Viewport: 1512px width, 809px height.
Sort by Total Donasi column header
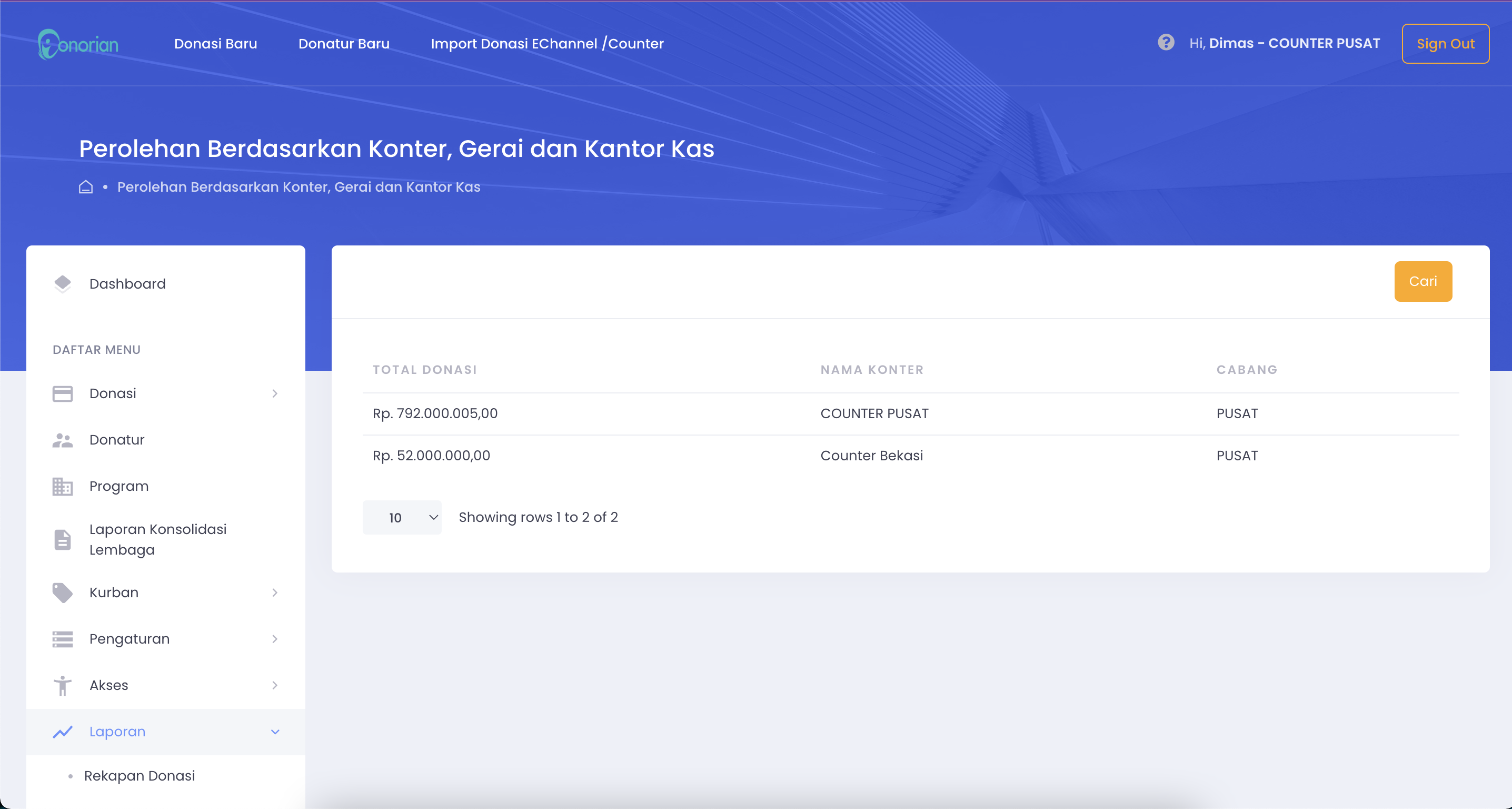pyautogui.click(x=424, y=370)
